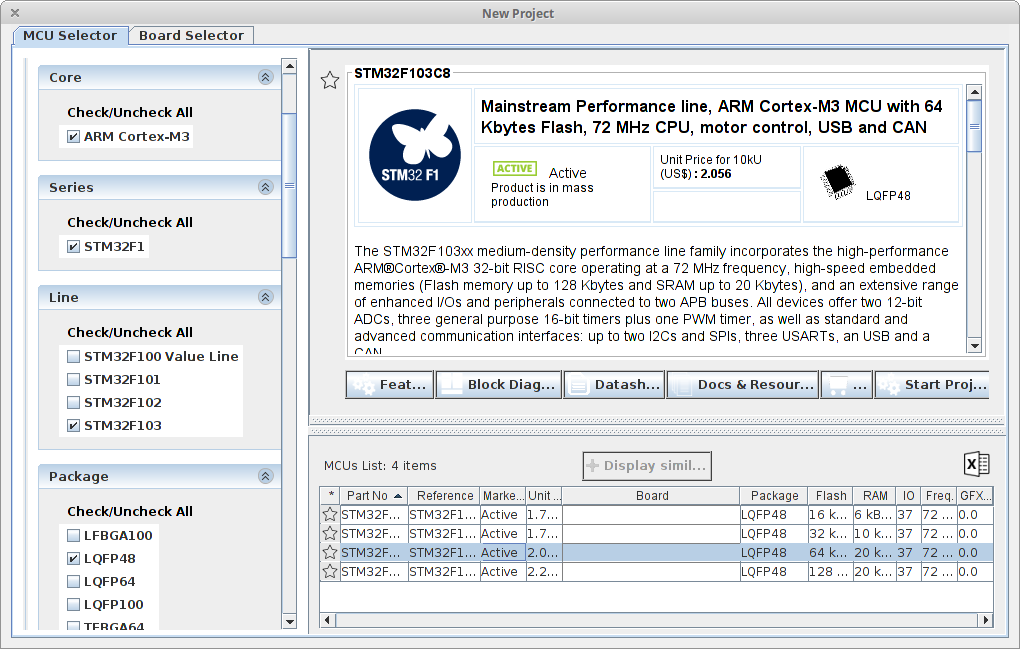Click the Start Project button
Viewport: 1020px width, 649px height.
[932, 384]
